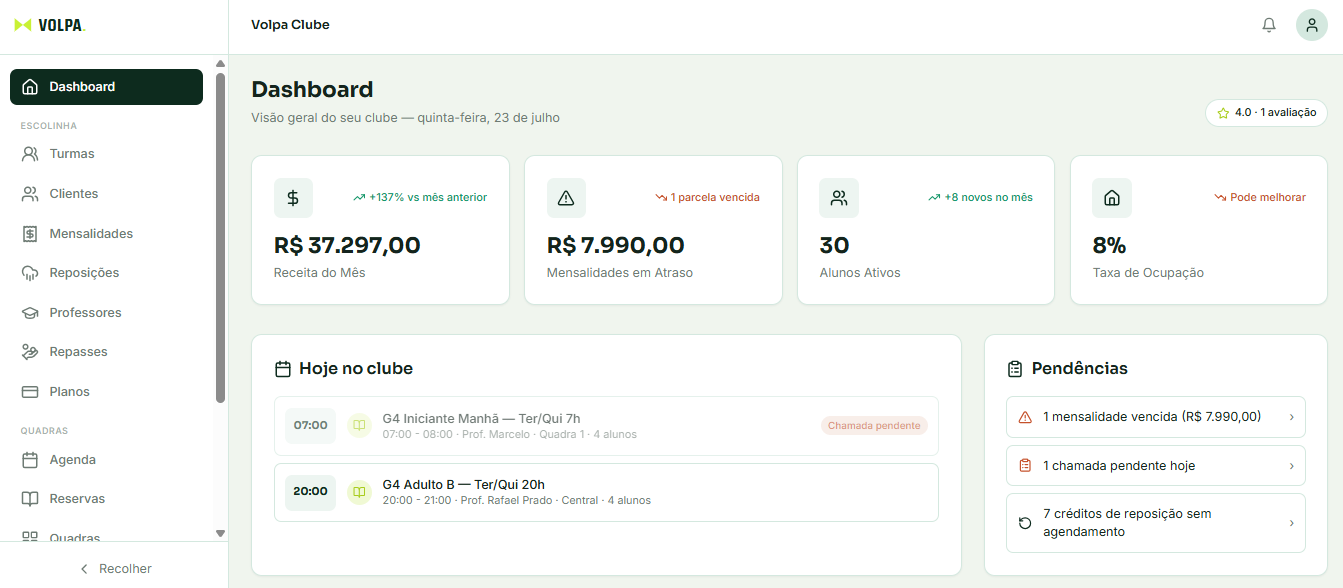Open the notifications bell icon
1343x588 pixels.
1269,25
